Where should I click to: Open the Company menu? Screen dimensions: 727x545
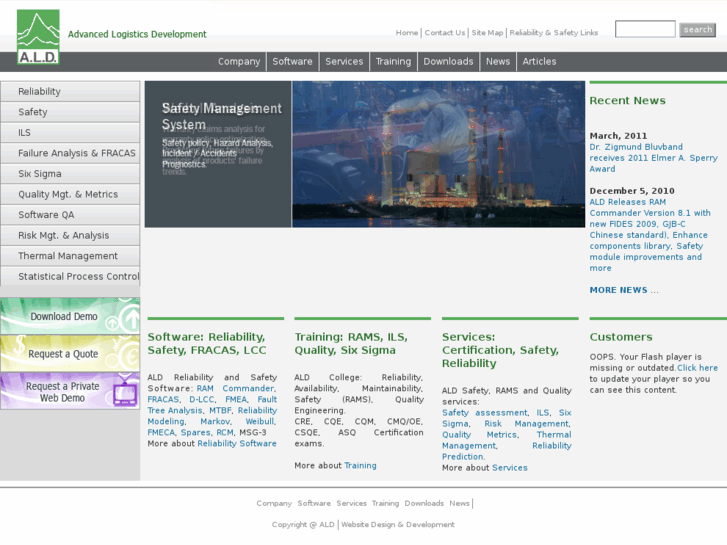coord(239,62)
